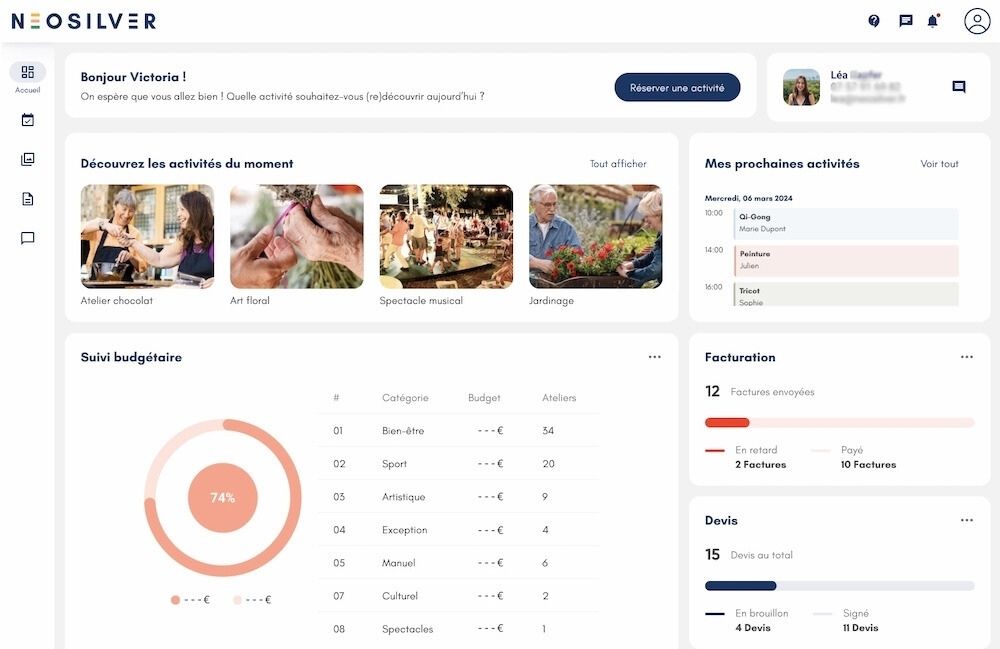Open the activities gallery icon in sidebar
Viewport: 1000px width, 649px height.
tap(27, 158)
